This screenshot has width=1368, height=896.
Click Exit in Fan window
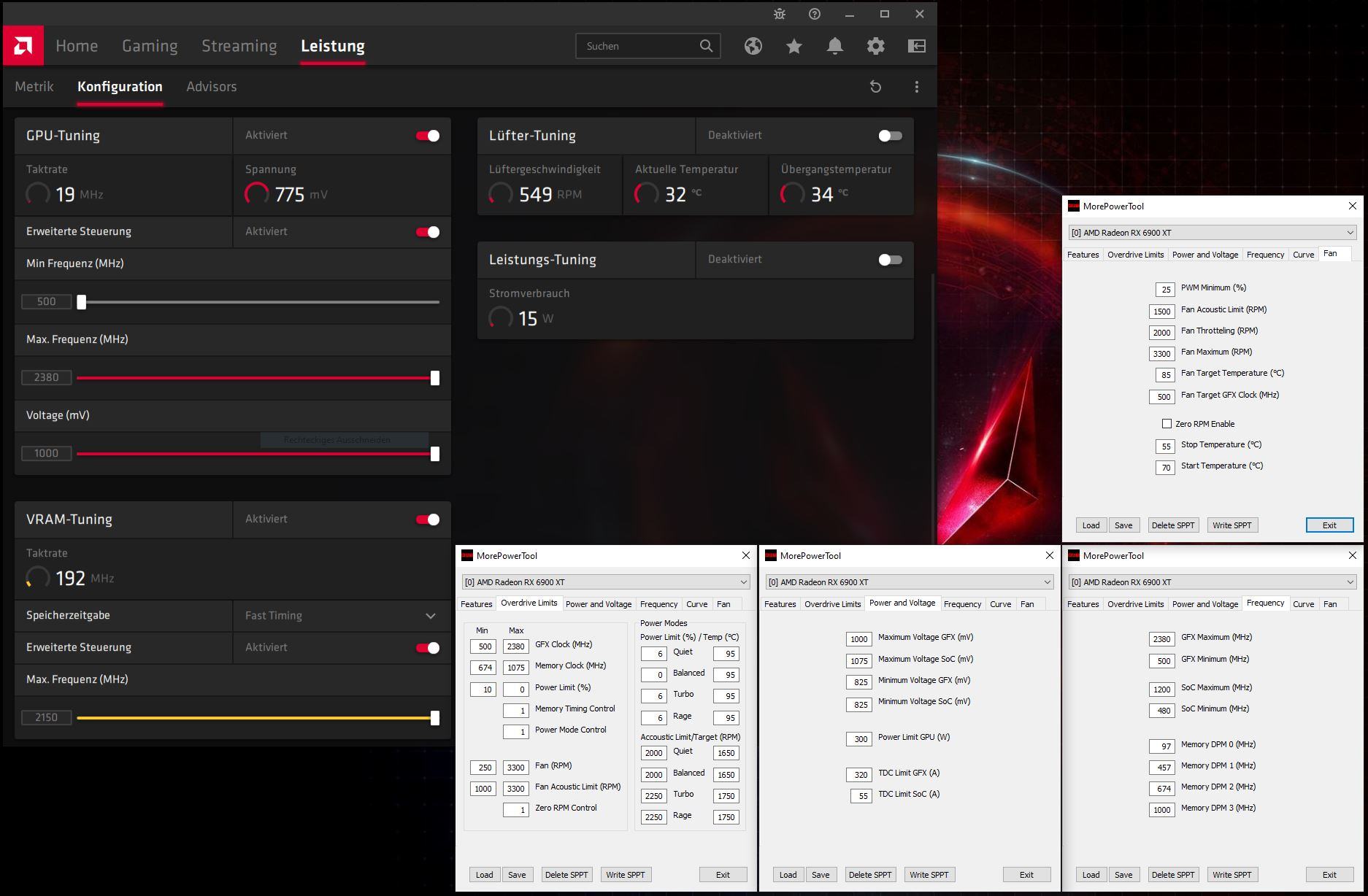coord(1329,525)
